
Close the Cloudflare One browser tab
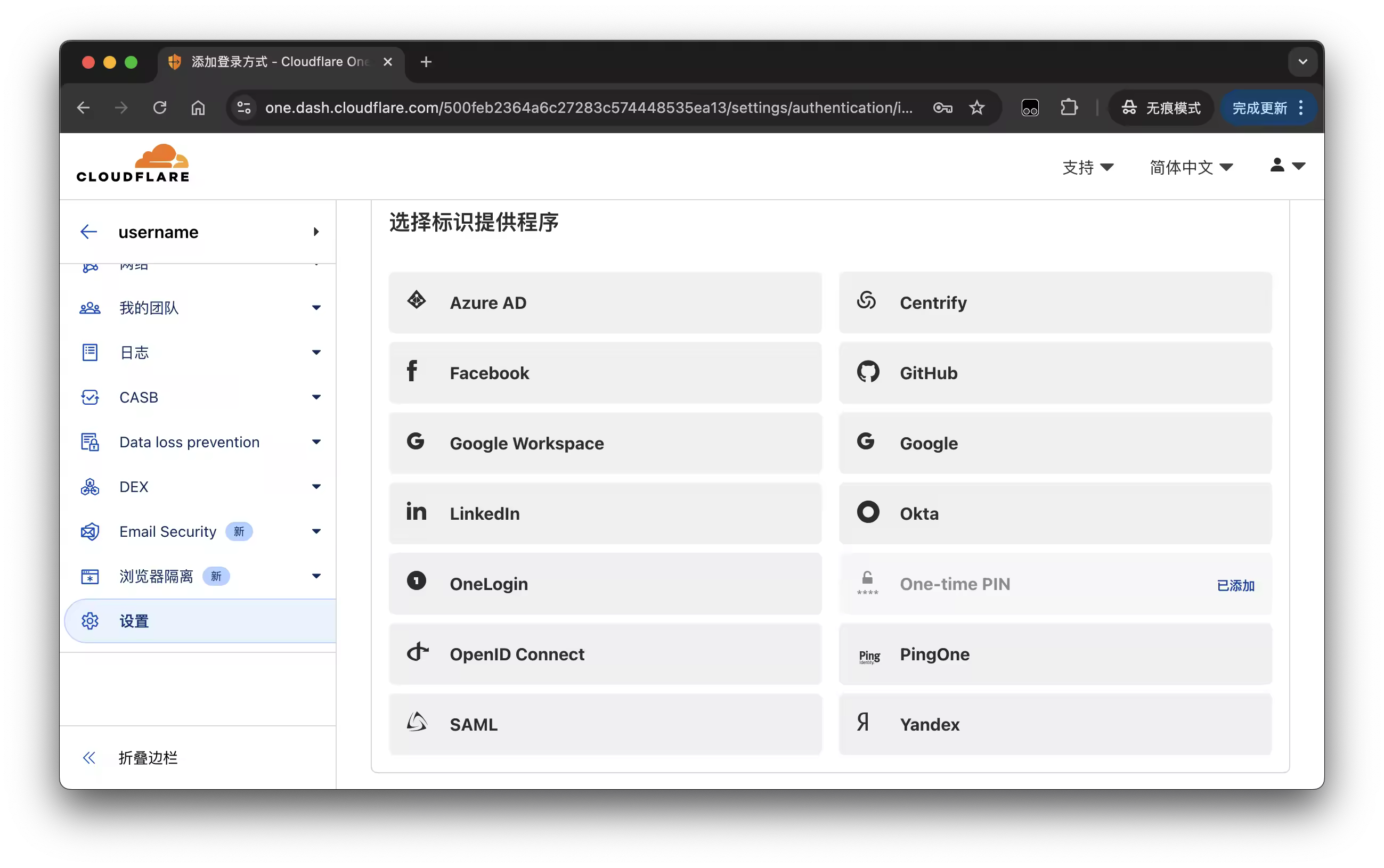pos(388,62)
